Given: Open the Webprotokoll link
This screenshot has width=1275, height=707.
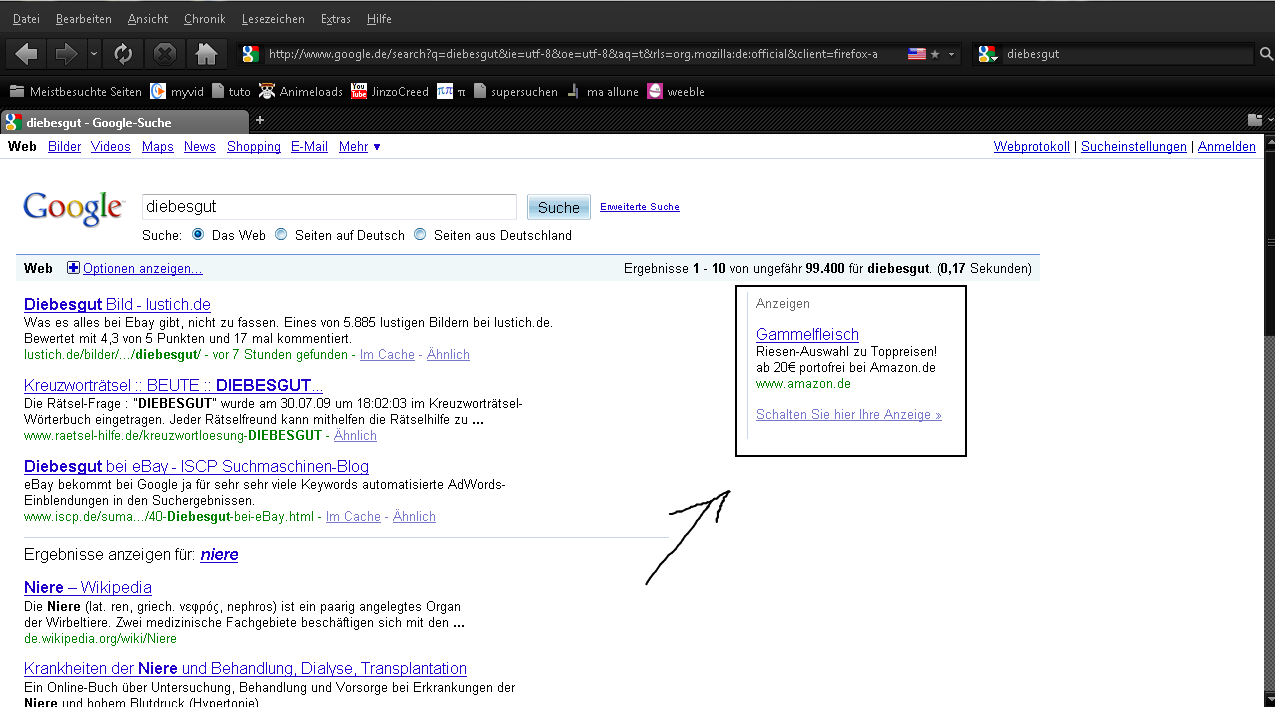Looking at the screenshot, I should click(x=1032, y=146).
